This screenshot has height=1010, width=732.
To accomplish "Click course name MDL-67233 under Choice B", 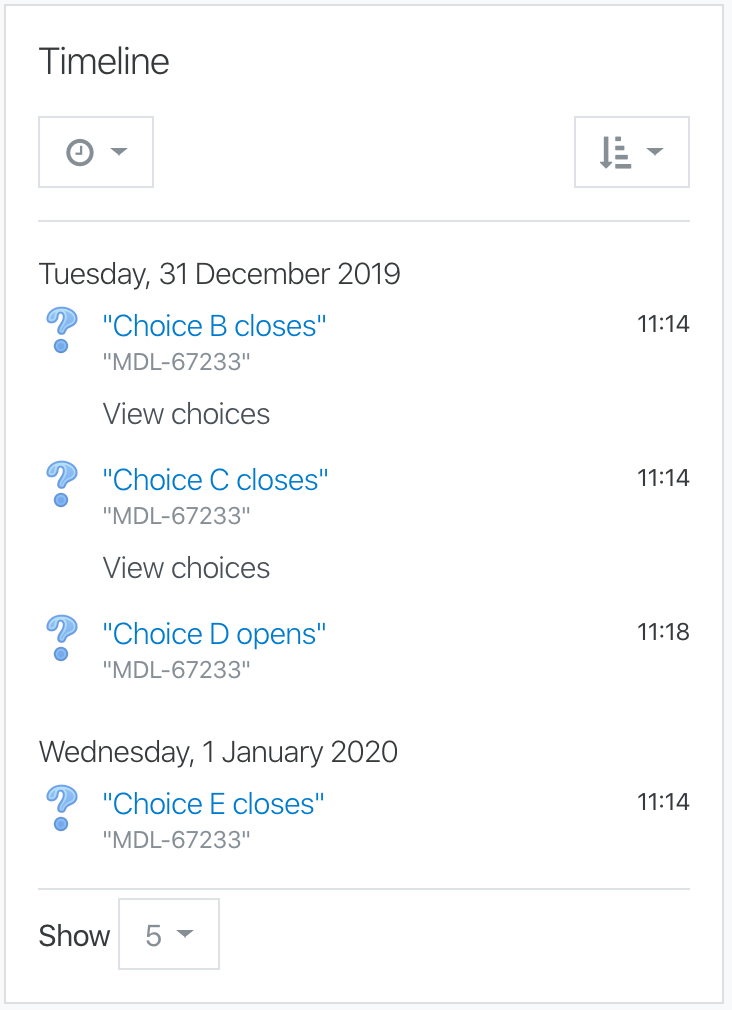I will [x=177, y=362].
